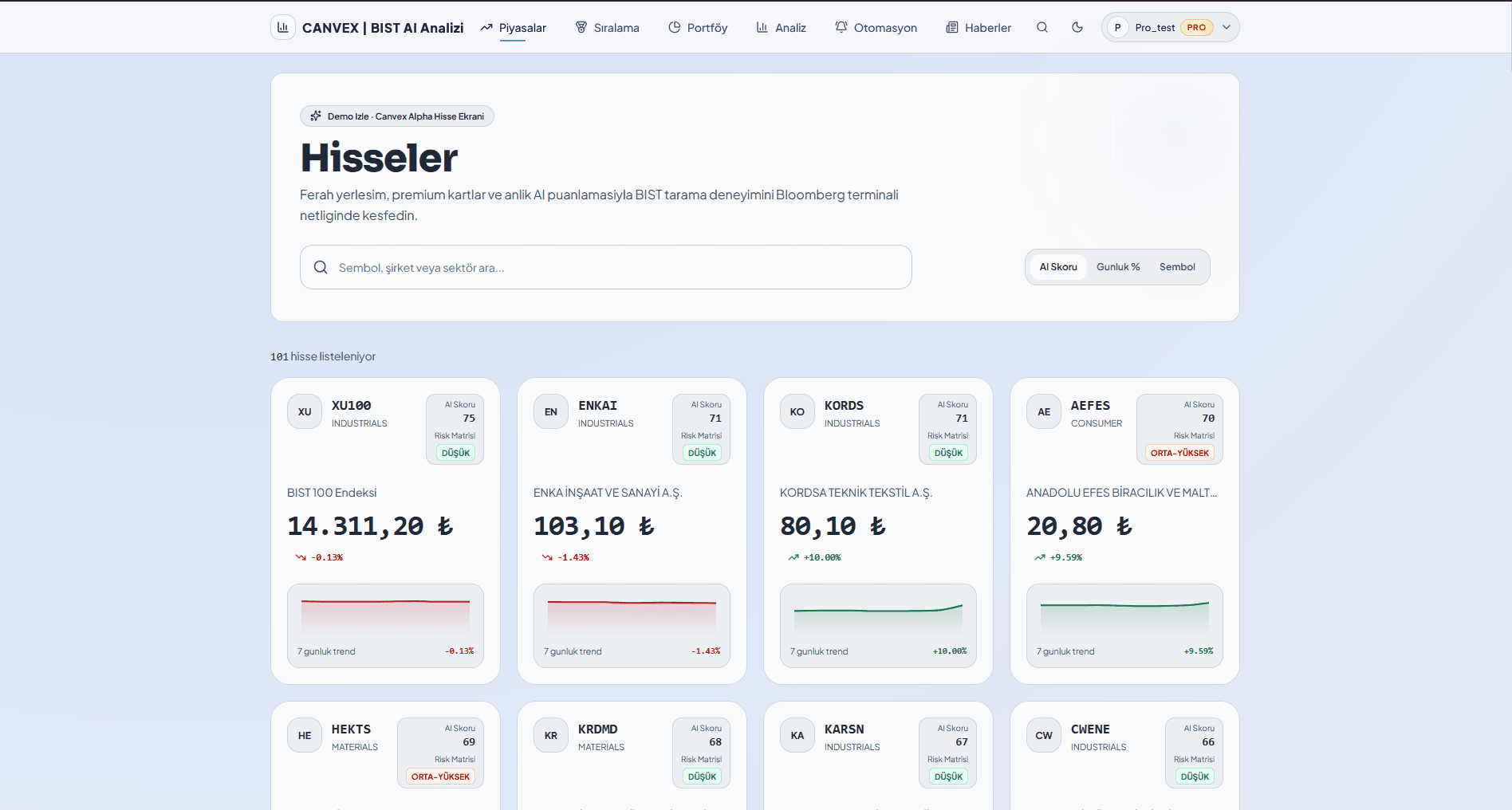Click the 103,10 ₺ price

[x=594, y=527]
